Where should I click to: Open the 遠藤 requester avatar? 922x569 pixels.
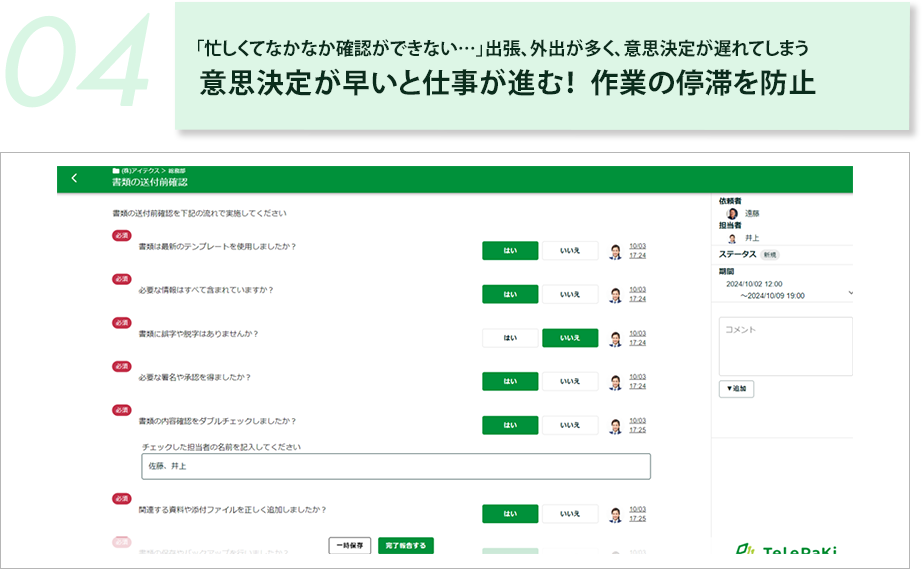pos(732,214)
